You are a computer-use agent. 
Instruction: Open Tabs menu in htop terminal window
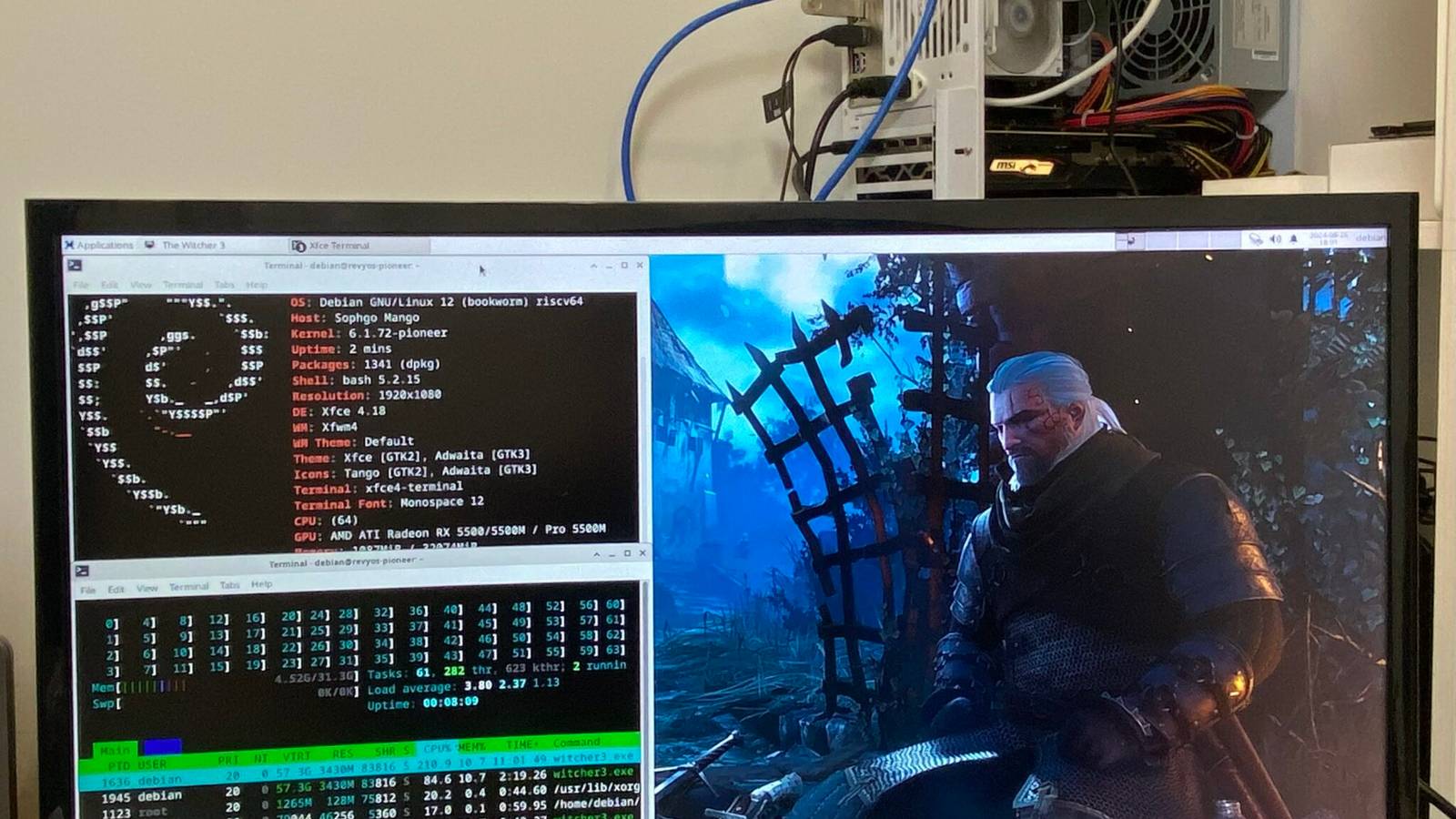point(229,585)
